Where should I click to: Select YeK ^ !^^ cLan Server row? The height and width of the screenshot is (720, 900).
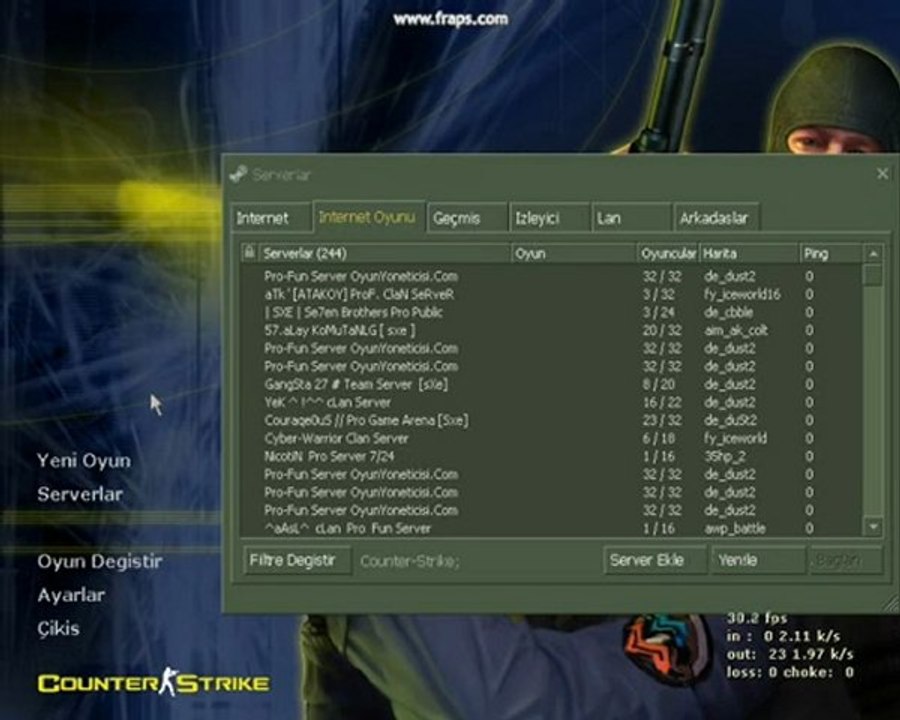coord(551,402)
